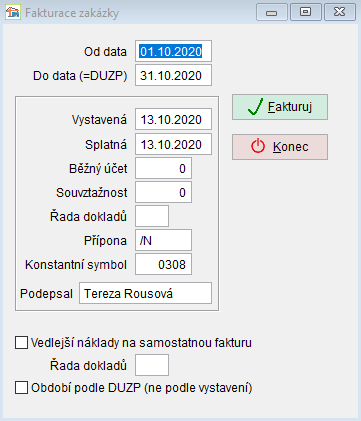
Task: Select the Vystavená date field
Action: click(x=173, y=119)
